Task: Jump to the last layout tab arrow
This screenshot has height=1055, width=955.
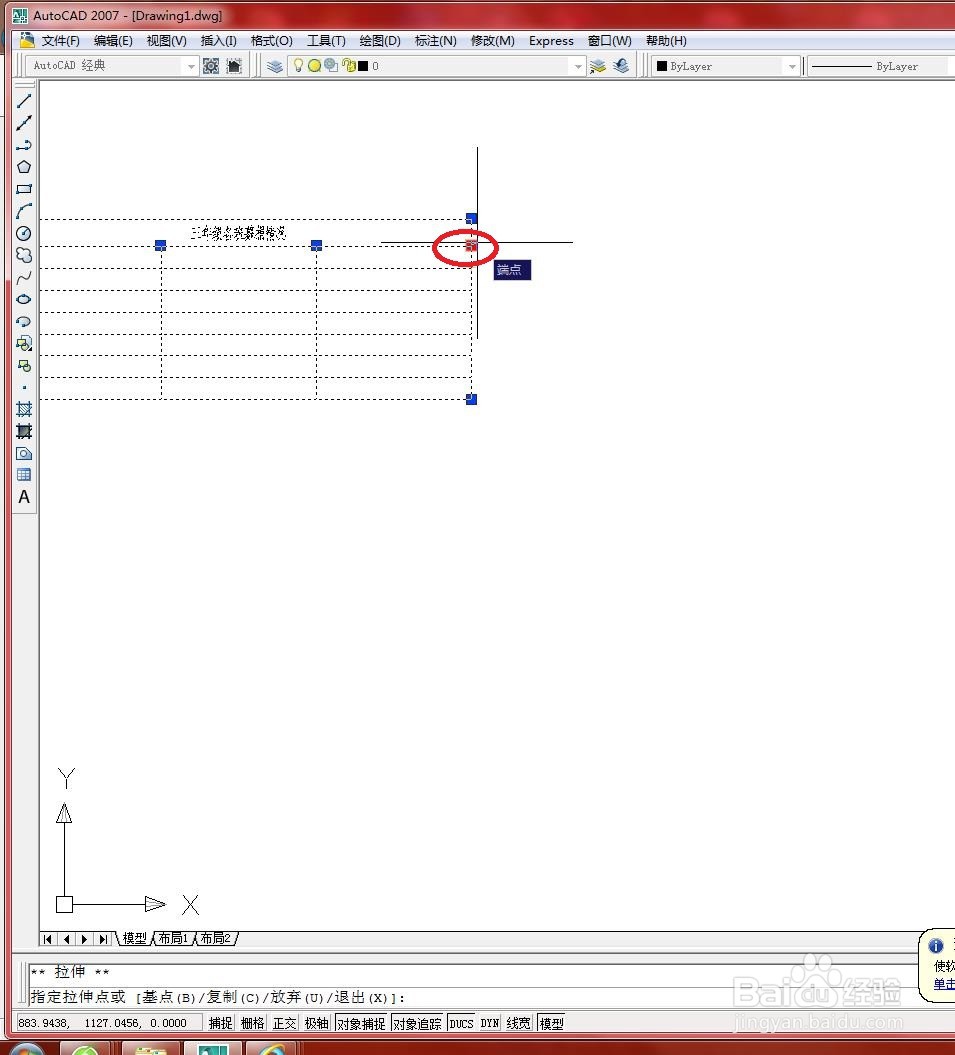Action: tap(102, 939)
